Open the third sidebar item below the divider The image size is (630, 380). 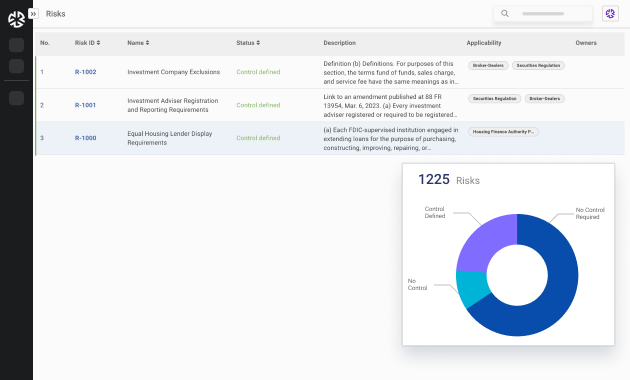click(x=16, y=98)
